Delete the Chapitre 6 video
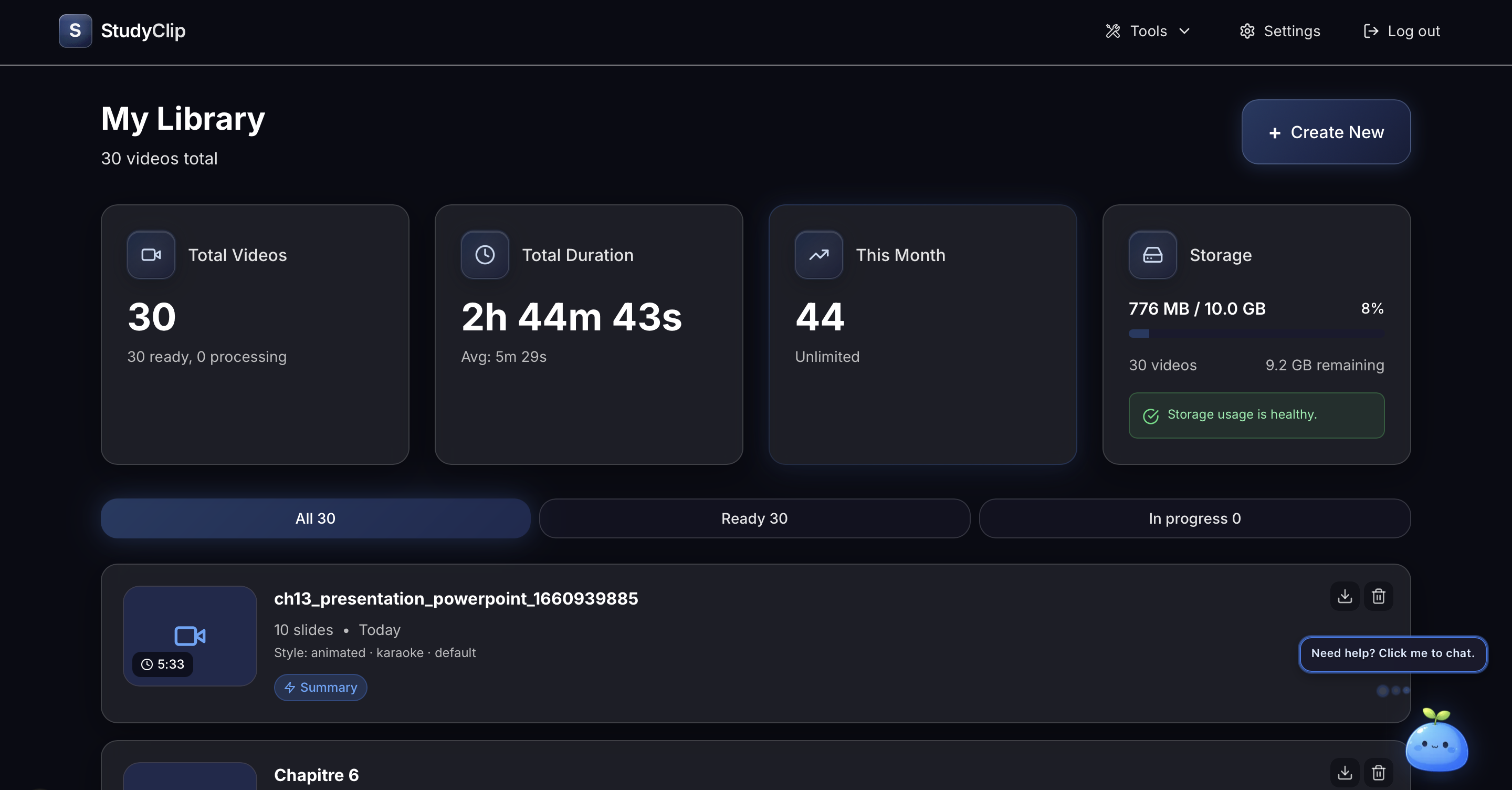 1378,772
